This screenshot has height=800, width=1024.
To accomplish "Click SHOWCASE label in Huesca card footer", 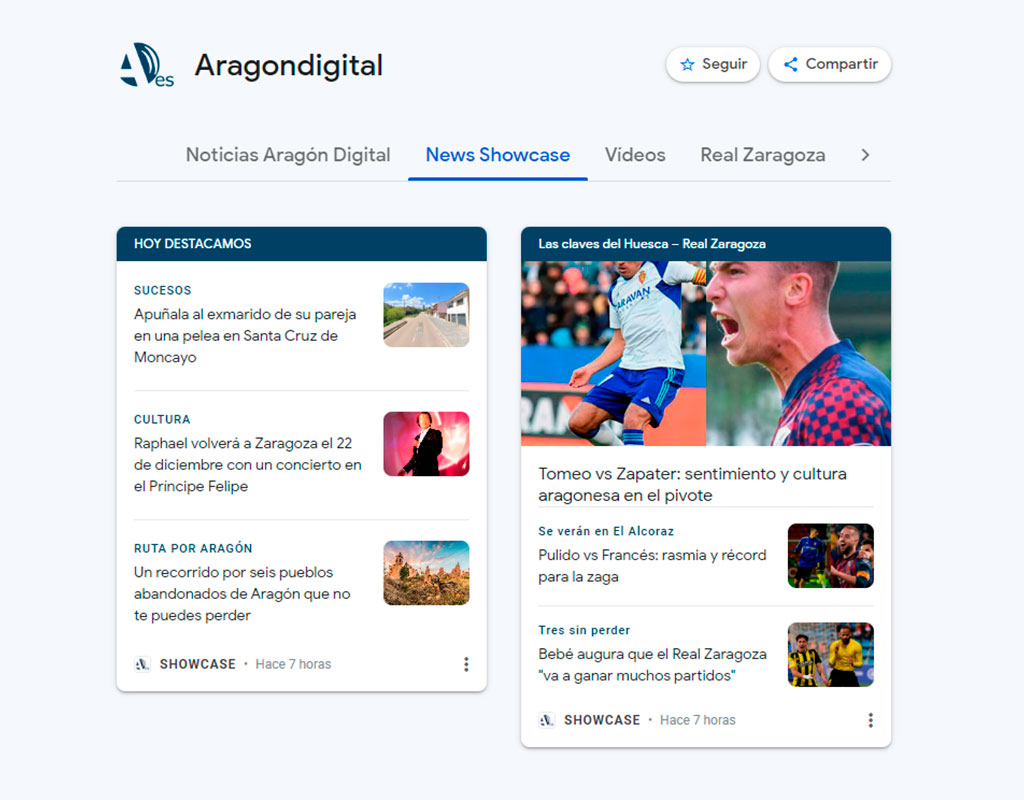I will tap(602, 720).
